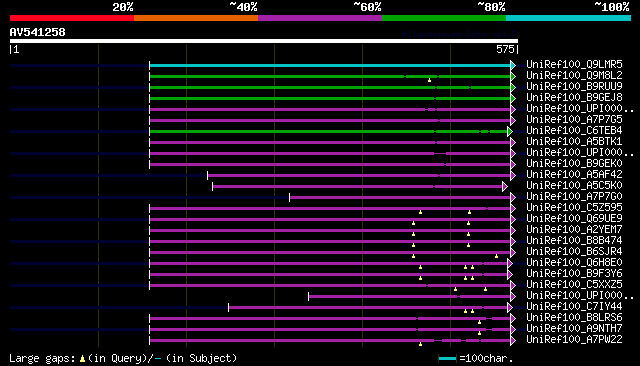The width and height of the screenshot is (640, 366).
Task: Click the purple arrowhead on the A5C5K0 row
Action: coord(505,186)
